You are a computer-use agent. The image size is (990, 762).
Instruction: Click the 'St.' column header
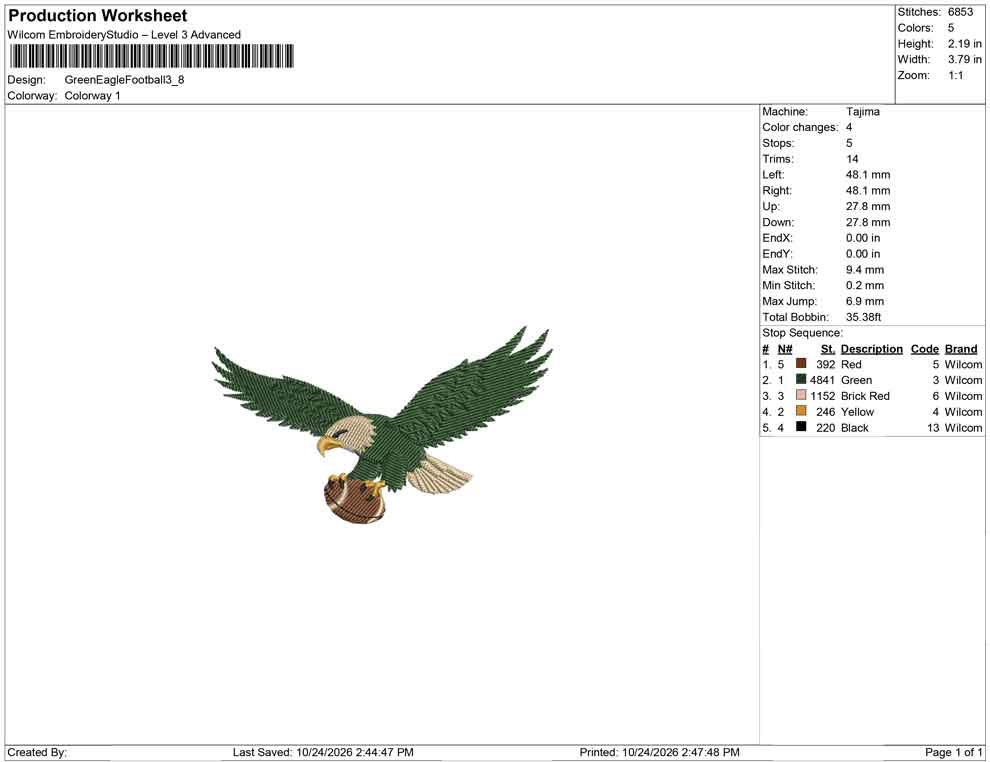tap(828, 349)
